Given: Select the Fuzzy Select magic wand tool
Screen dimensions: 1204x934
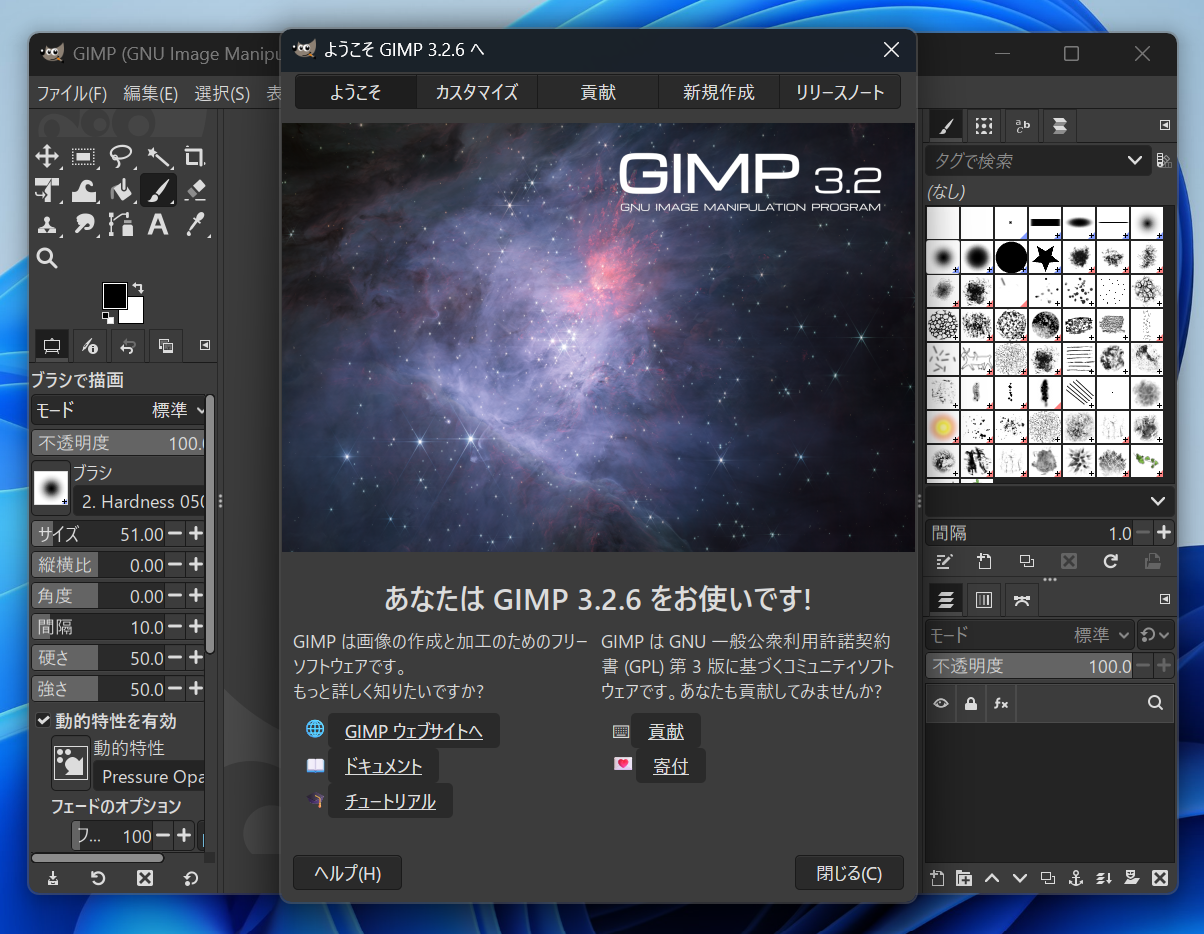Looking at the screenshot, I should coord(158,155).
